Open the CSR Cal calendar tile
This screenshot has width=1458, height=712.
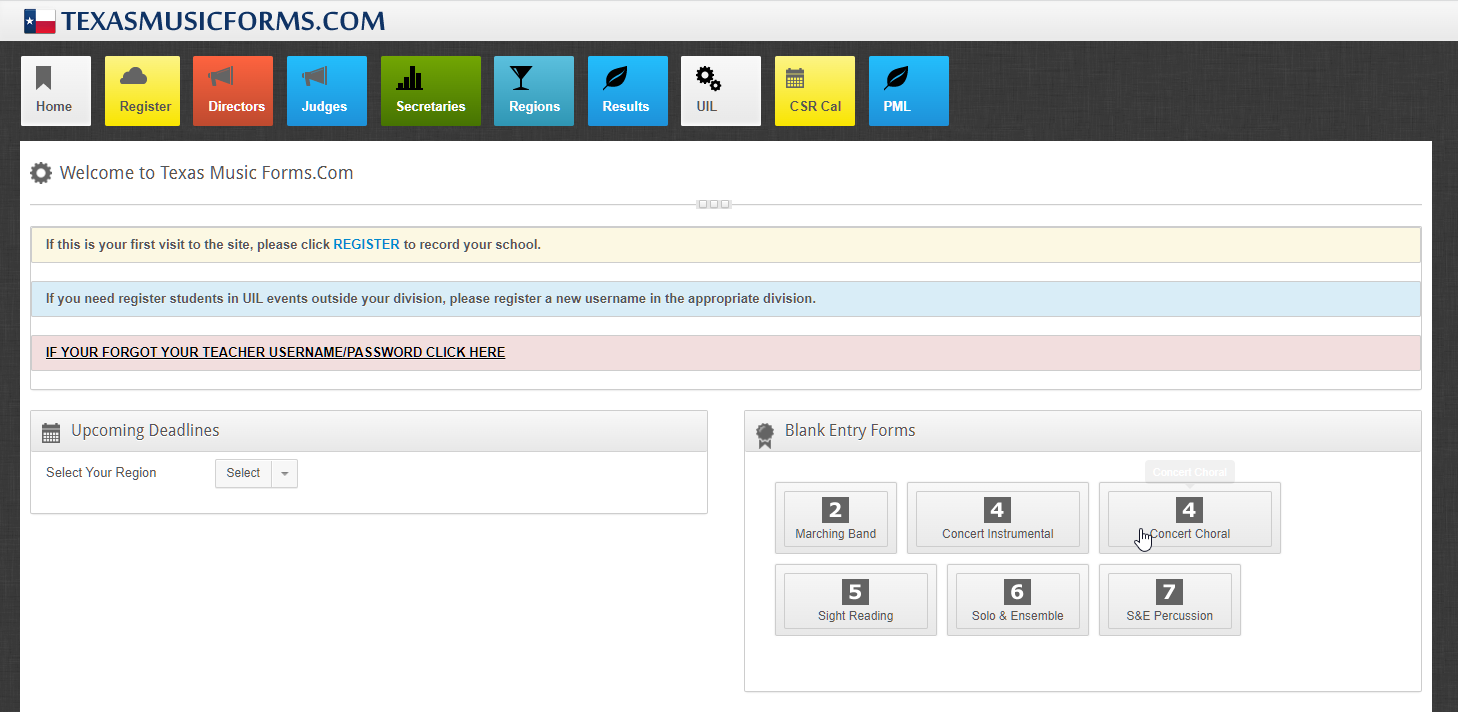coord(814,91)
